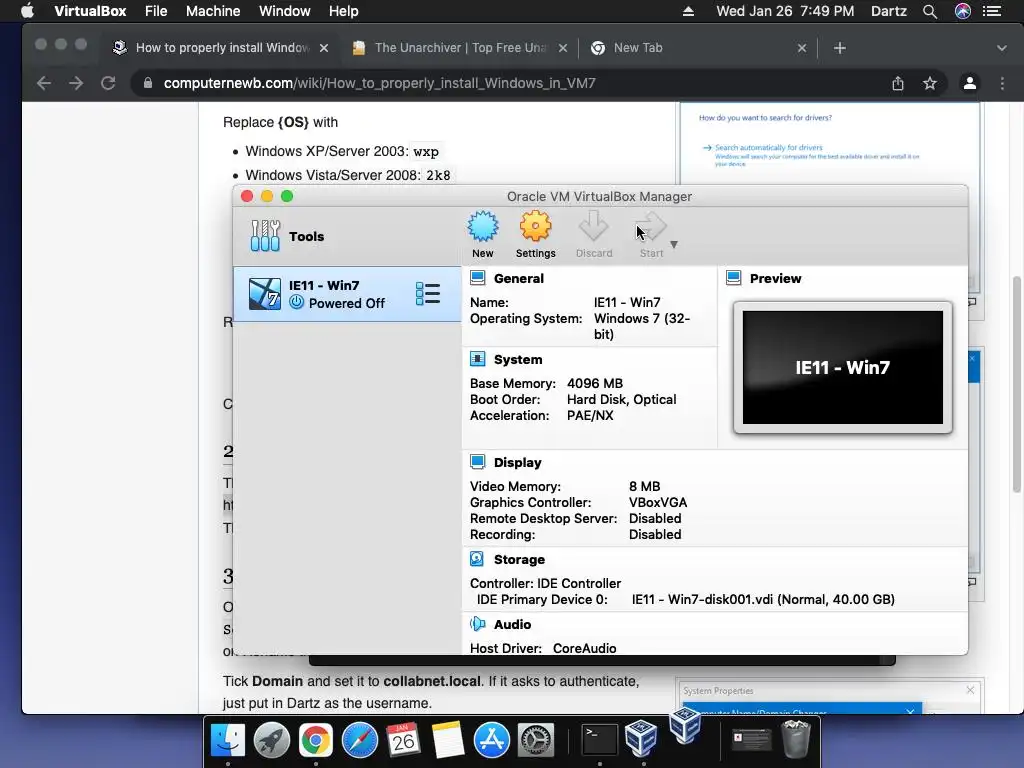This screenshot has height=768, width=1024.
Task: Click the Chrome page vertical scrollbar
Action: pyautogui.click(x=1016, y=385)
